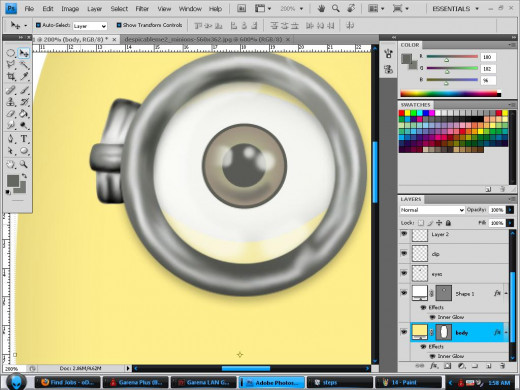Open the steps taskbar button
This screenshot has height=390, width=520.
pos(340,382)
